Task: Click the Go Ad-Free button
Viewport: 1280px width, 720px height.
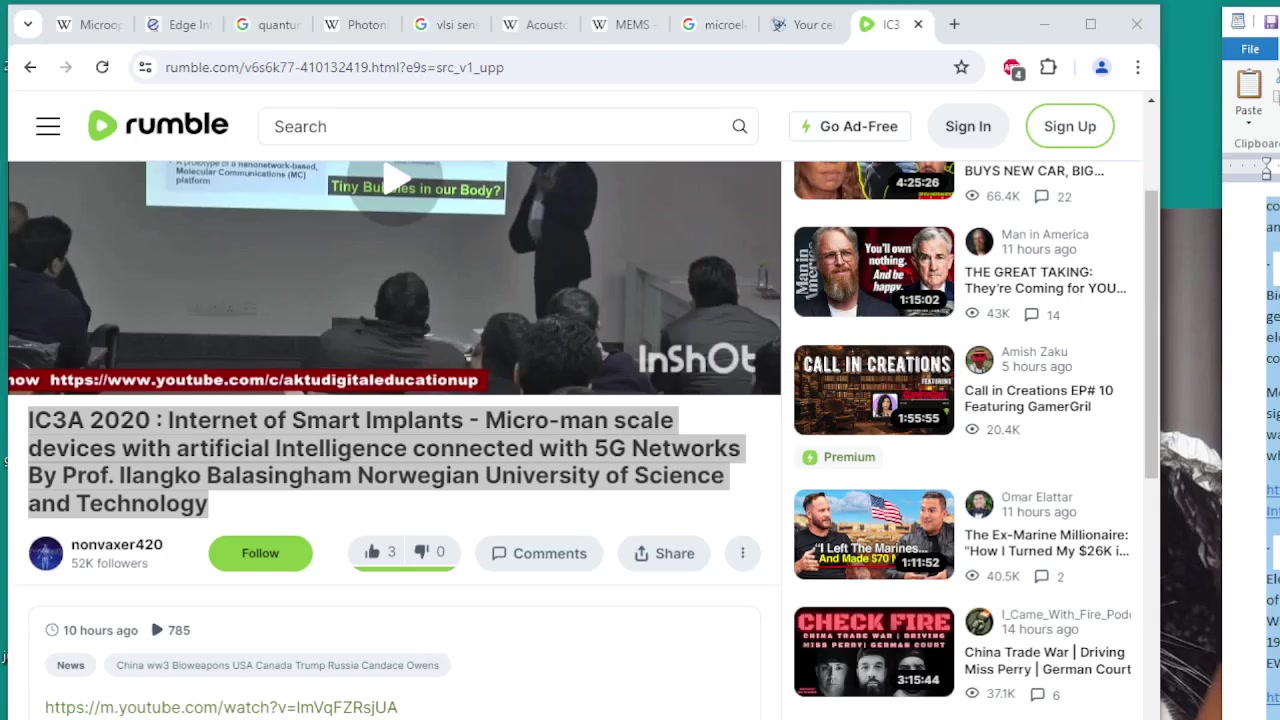Action: [x=849, y=126]
